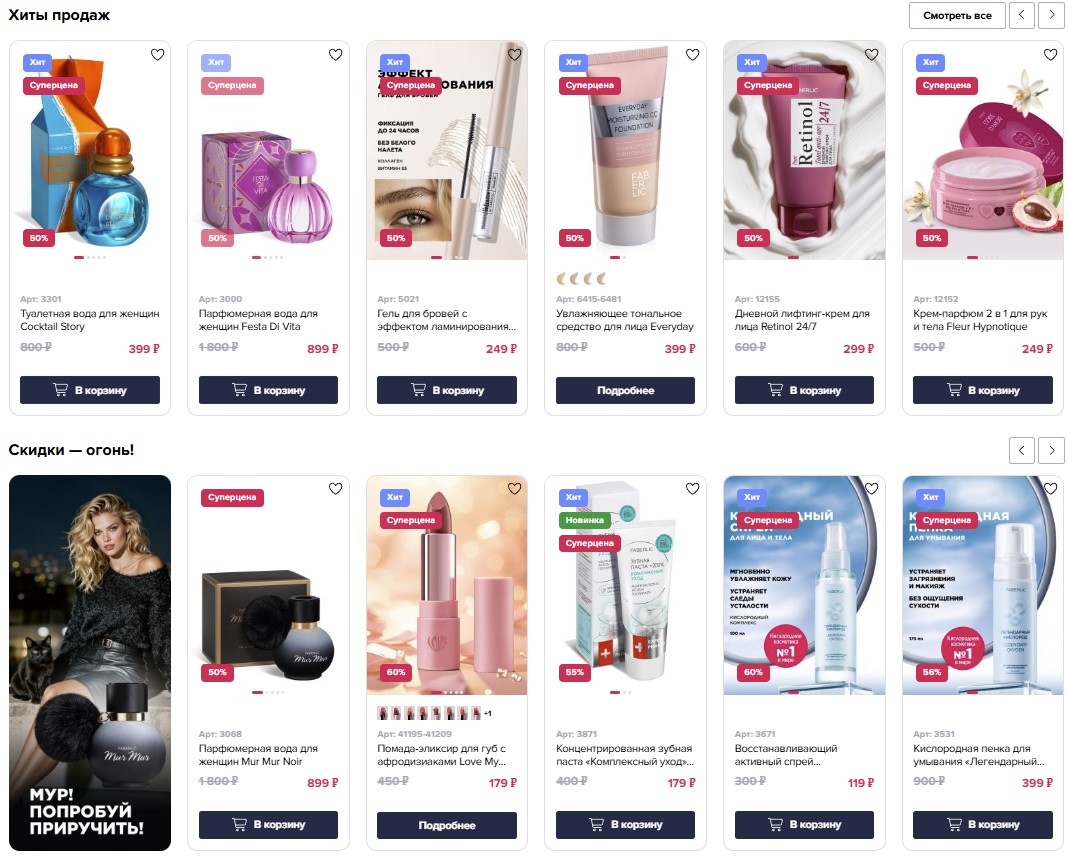The width and height of the screenshot is (1068, 857).
Task: Add brow gel 5021 to cart
Action: [447, 390]
